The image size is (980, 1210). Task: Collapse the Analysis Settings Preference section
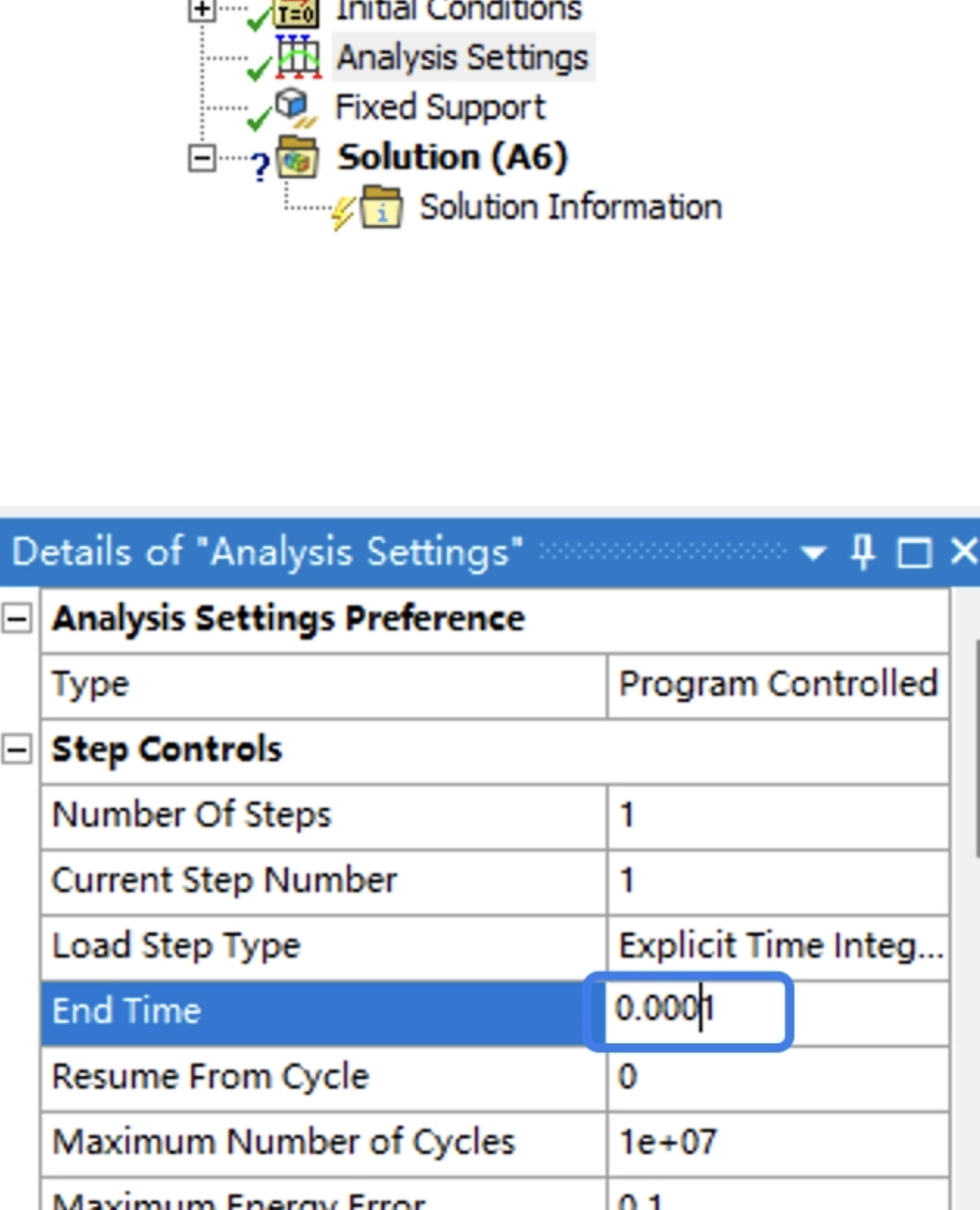click(x=16, y=618)
